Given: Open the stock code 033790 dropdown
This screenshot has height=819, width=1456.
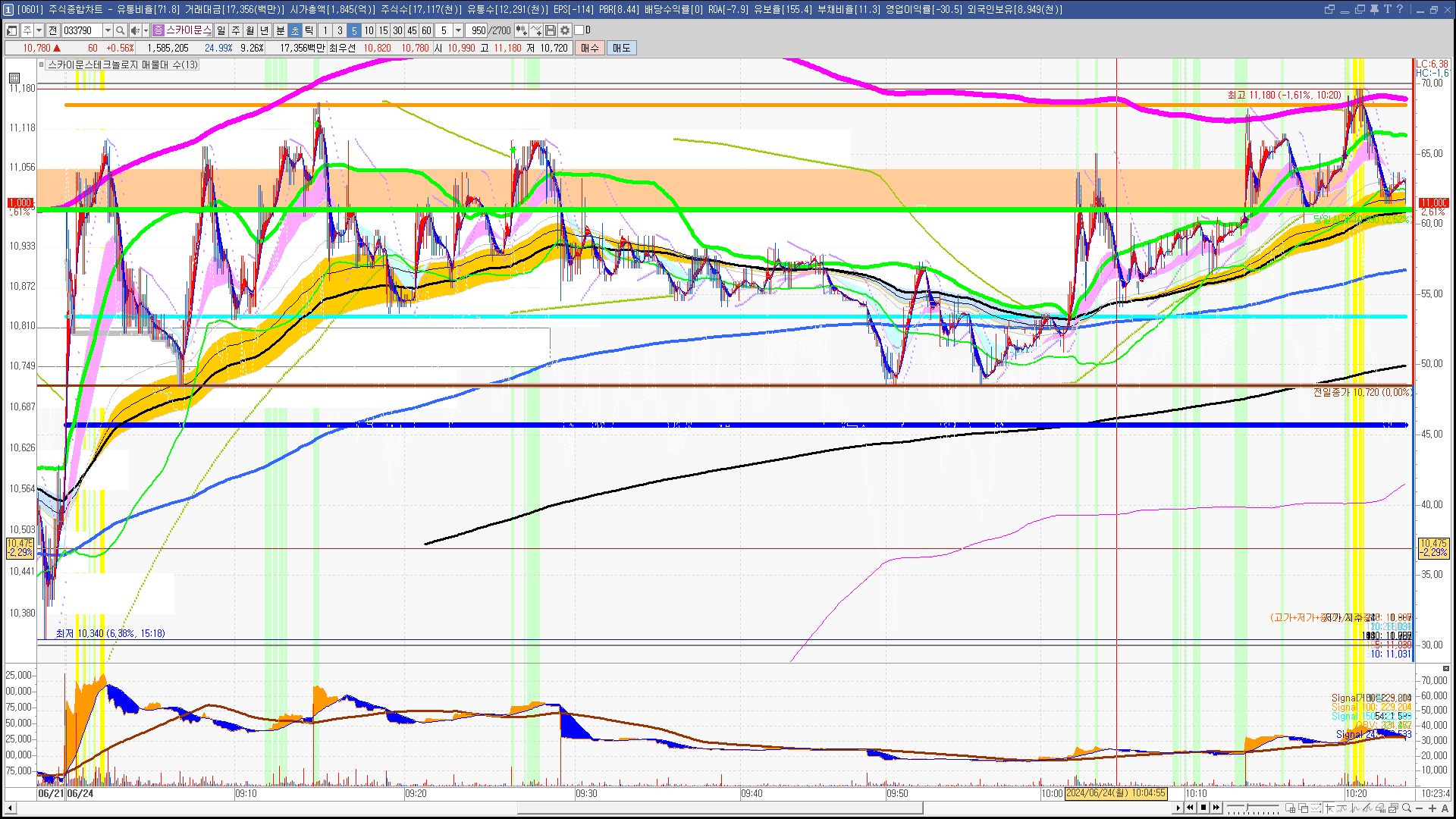Looking at the screenshot, I should tap(108, 30).
